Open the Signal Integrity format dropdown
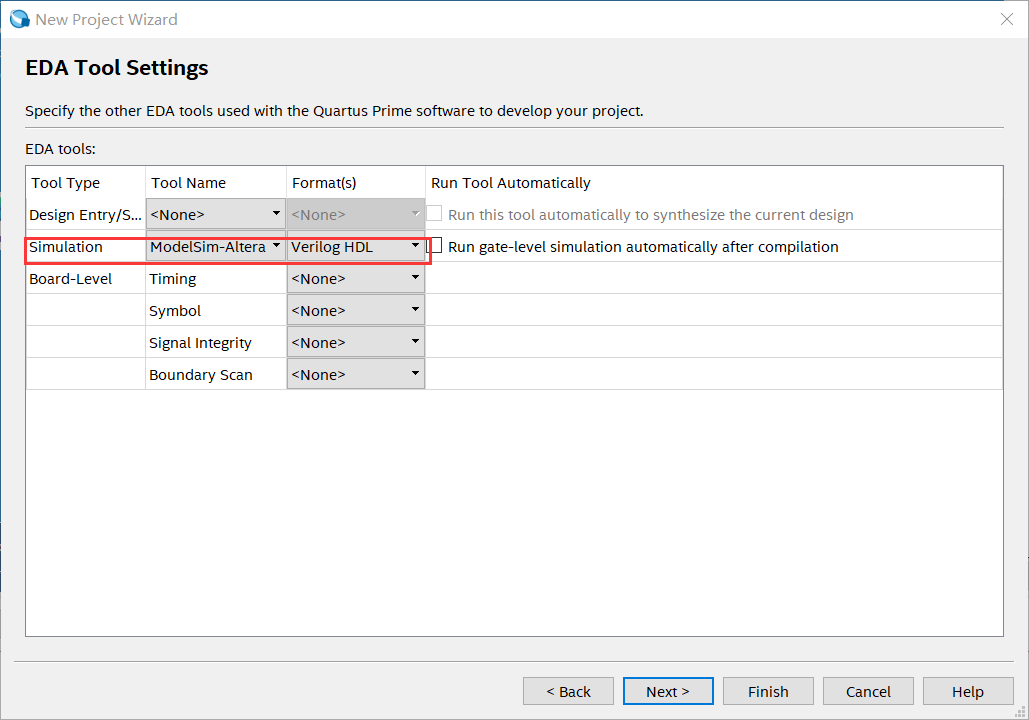Screen dimensions: 1029x720 [356, 342]
